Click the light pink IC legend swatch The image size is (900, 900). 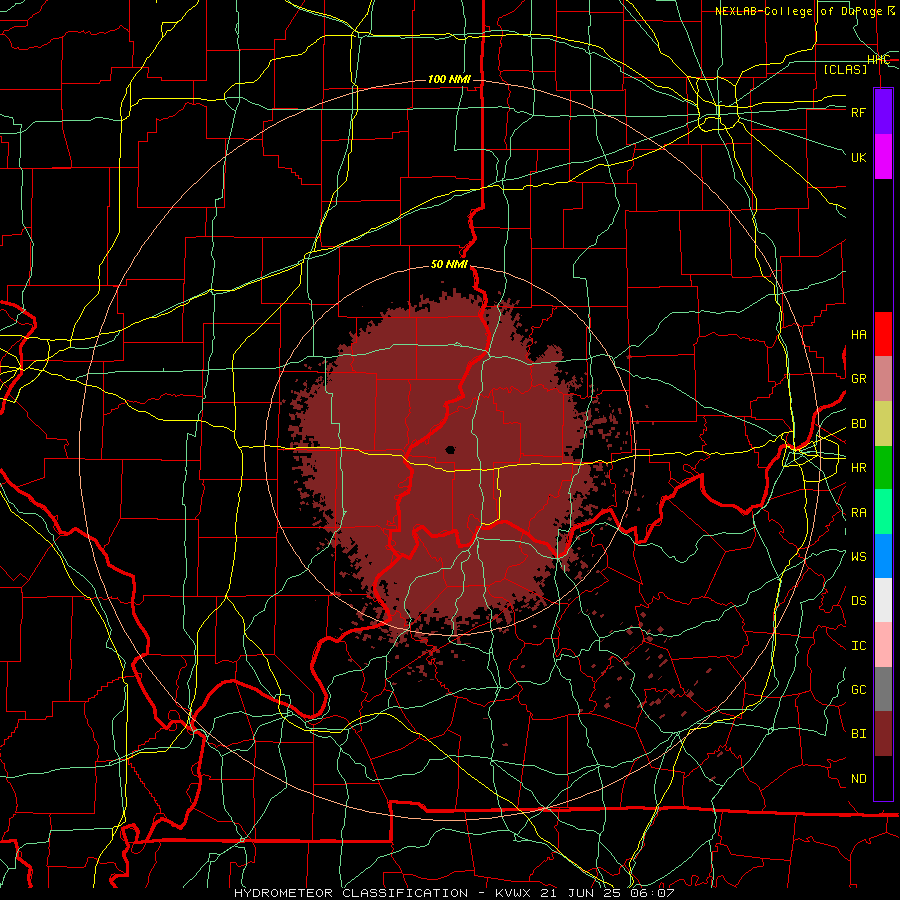click(883, 645)
